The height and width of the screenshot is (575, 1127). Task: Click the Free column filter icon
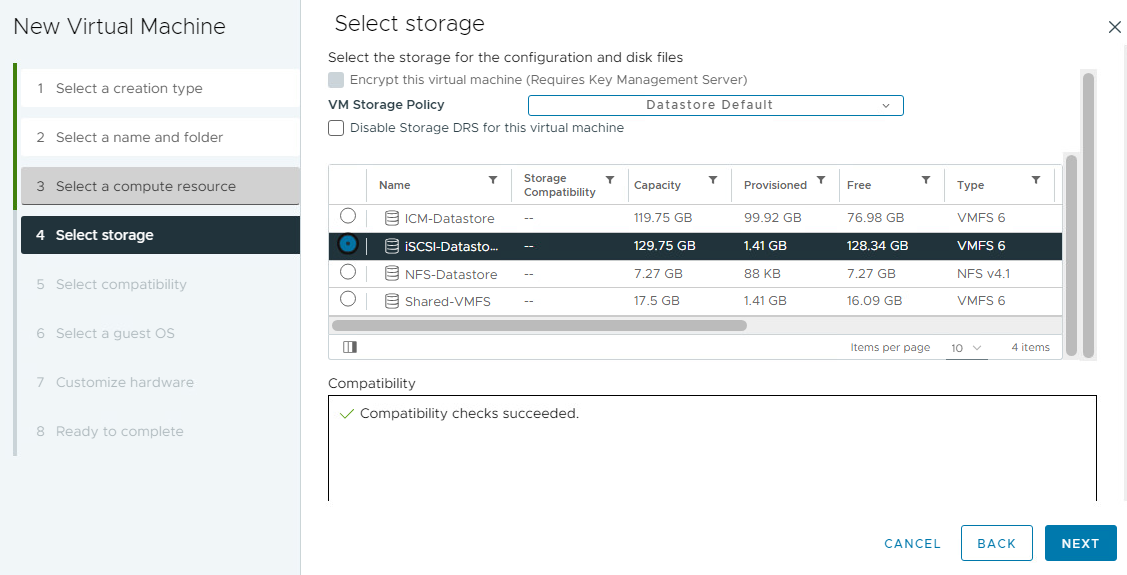tap(926, 180)
